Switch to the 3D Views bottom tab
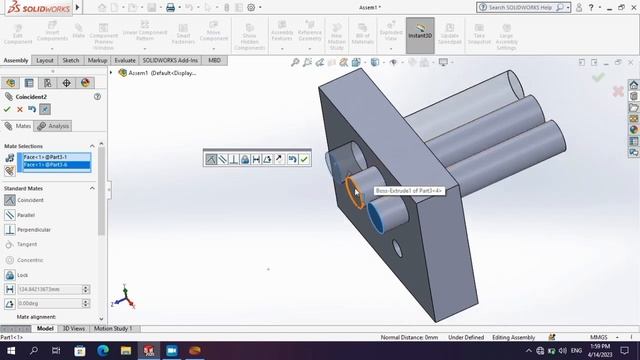The image size is (640, 360). 73,328
